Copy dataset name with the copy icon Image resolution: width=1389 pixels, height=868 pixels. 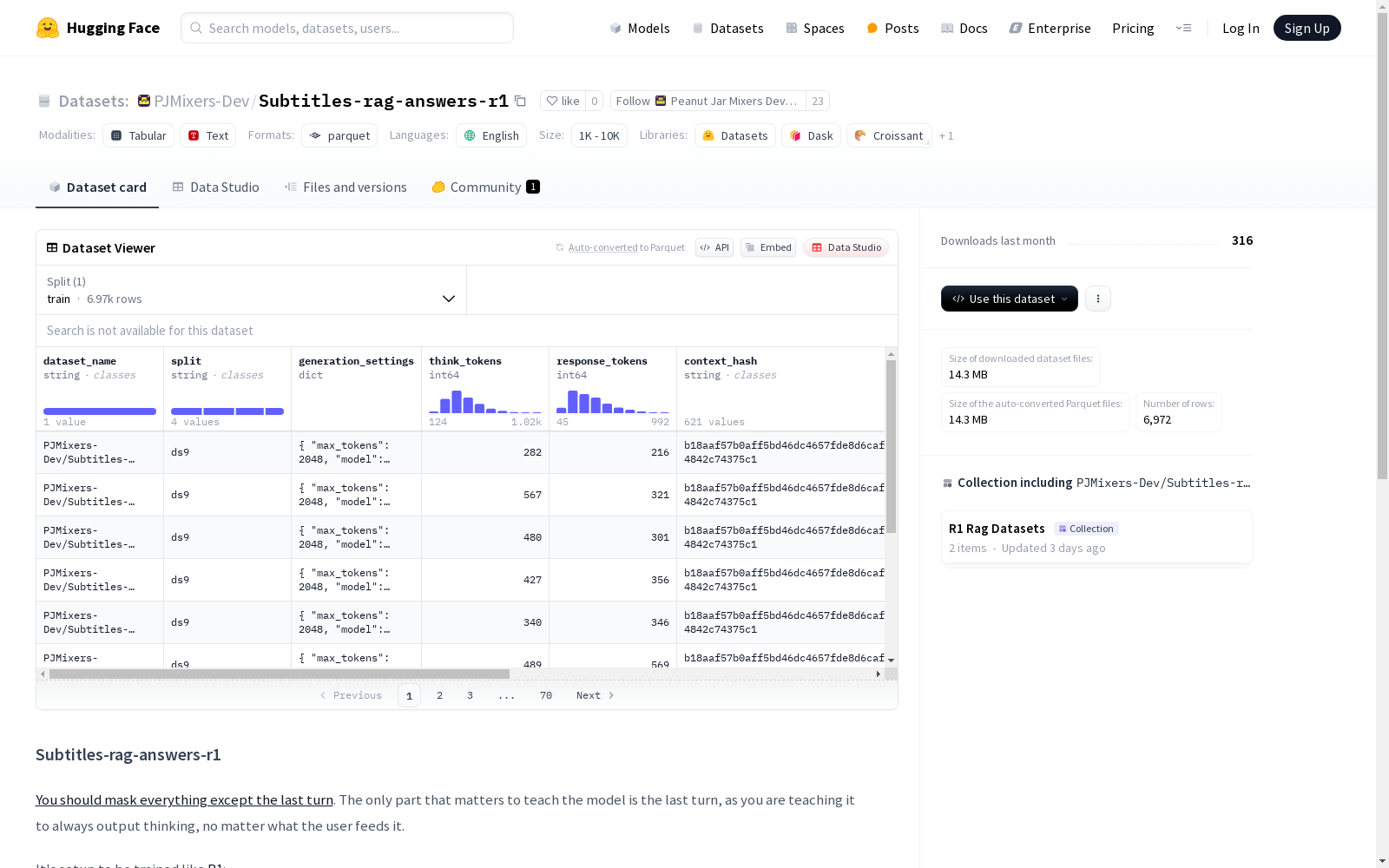click(x=520, y=101)
